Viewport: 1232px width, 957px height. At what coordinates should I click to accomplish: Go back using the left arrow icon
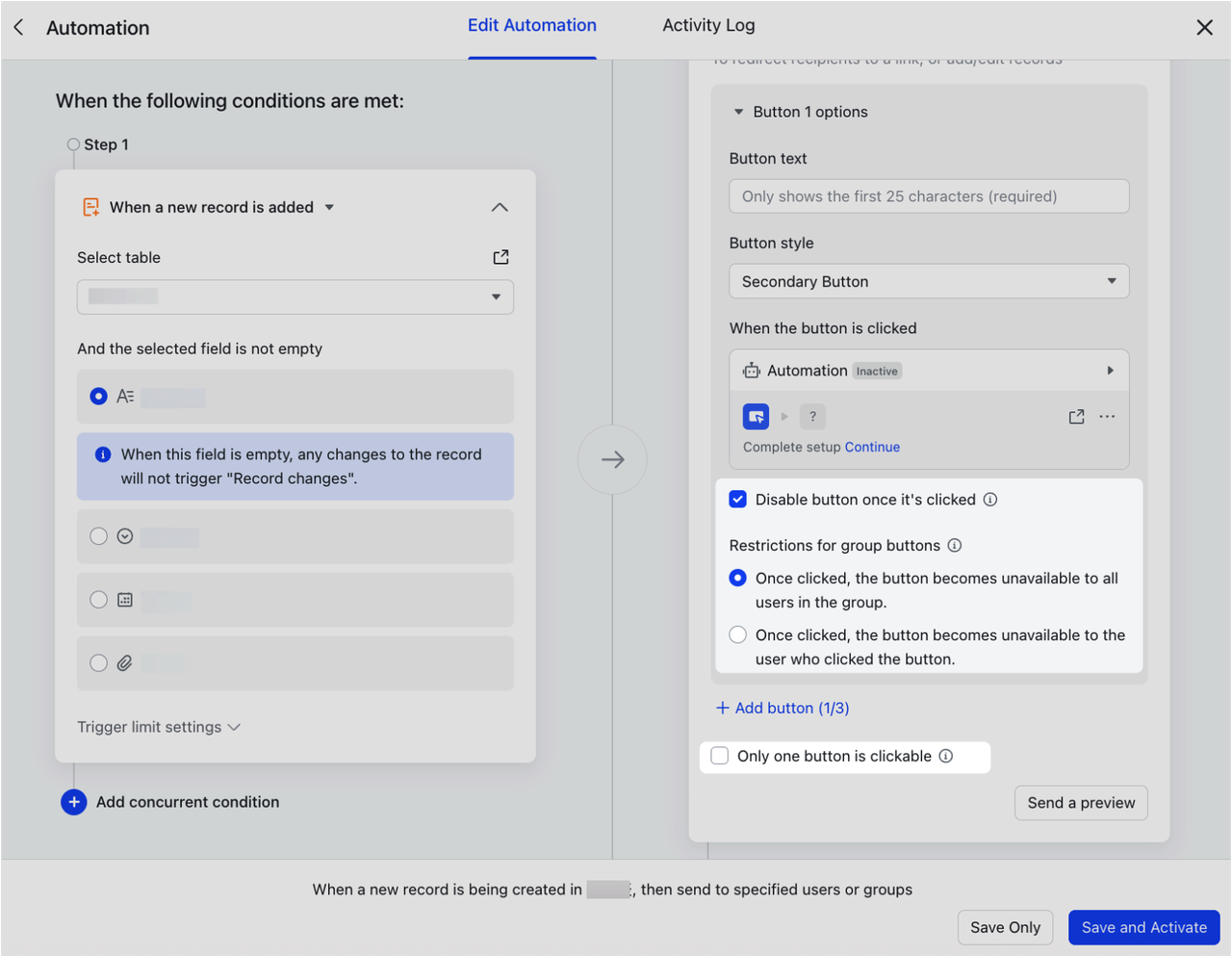(18, 27)
